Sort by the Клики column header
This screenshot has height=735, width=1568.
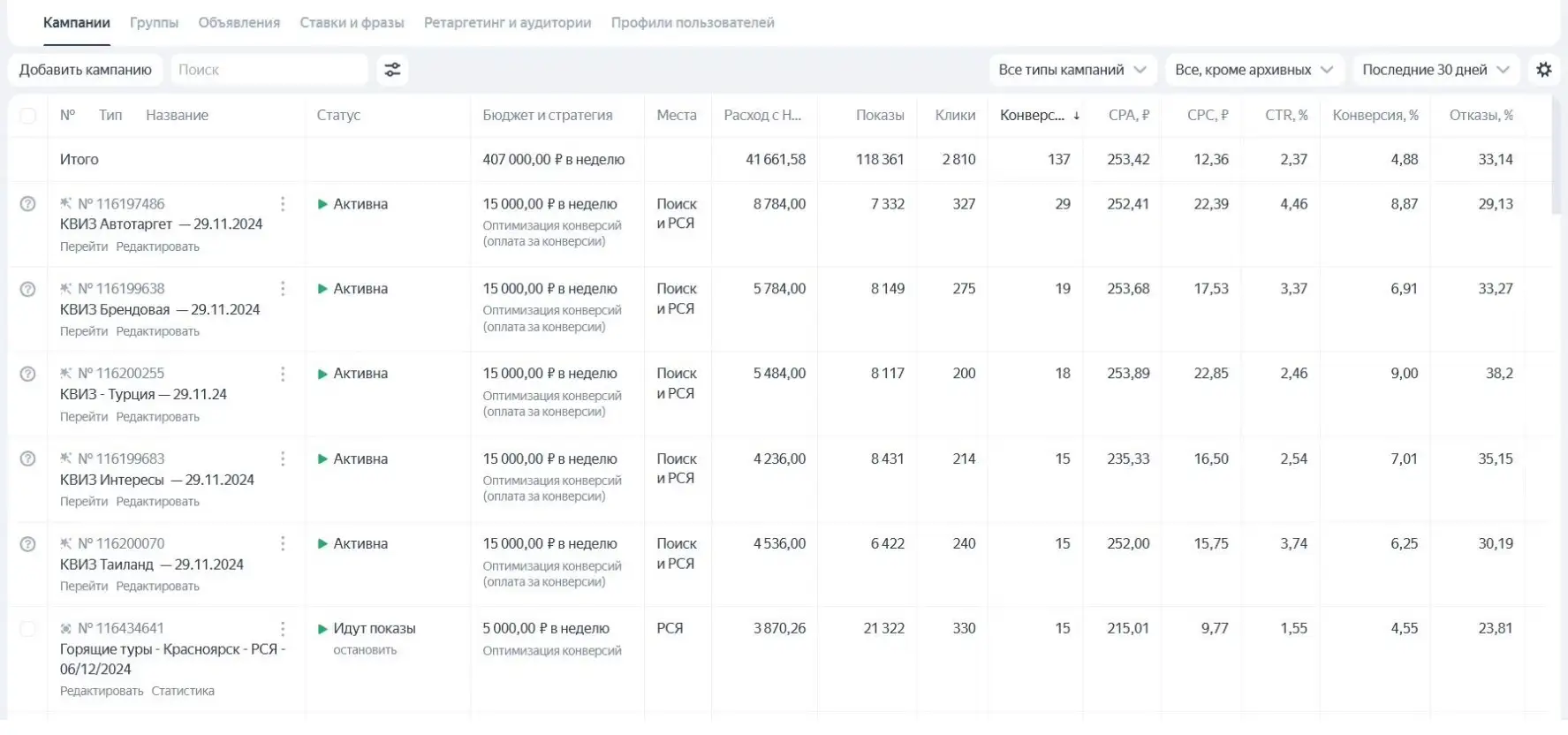[955, 116]
